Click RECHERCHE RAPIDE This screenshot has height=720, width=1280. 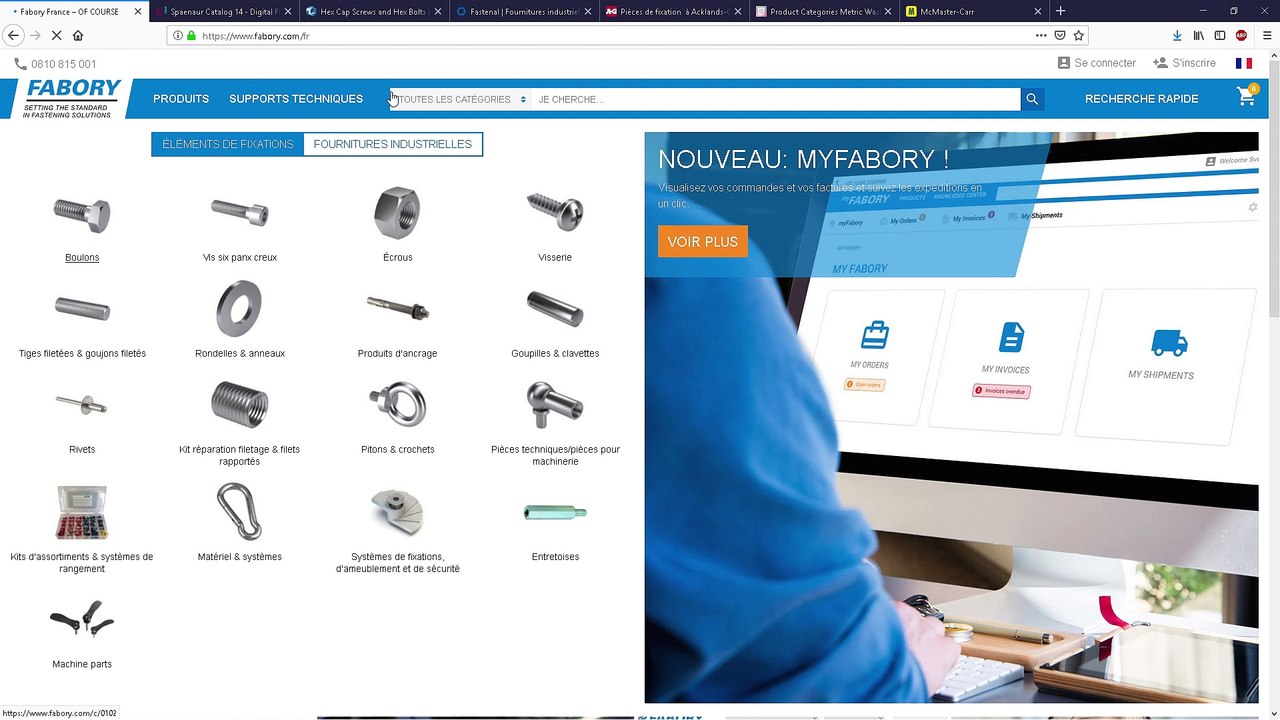pyautogui.click(x=1141, y=99)
